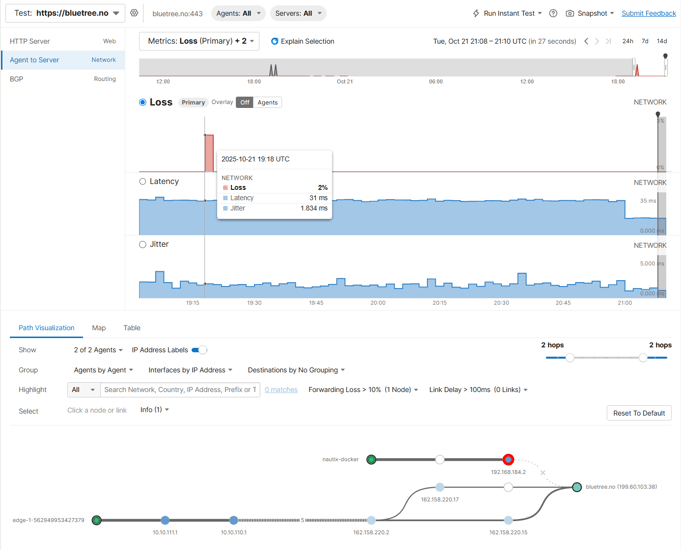
Task: Click the Search Network, Country, IP field
Action: click(180, 390)
